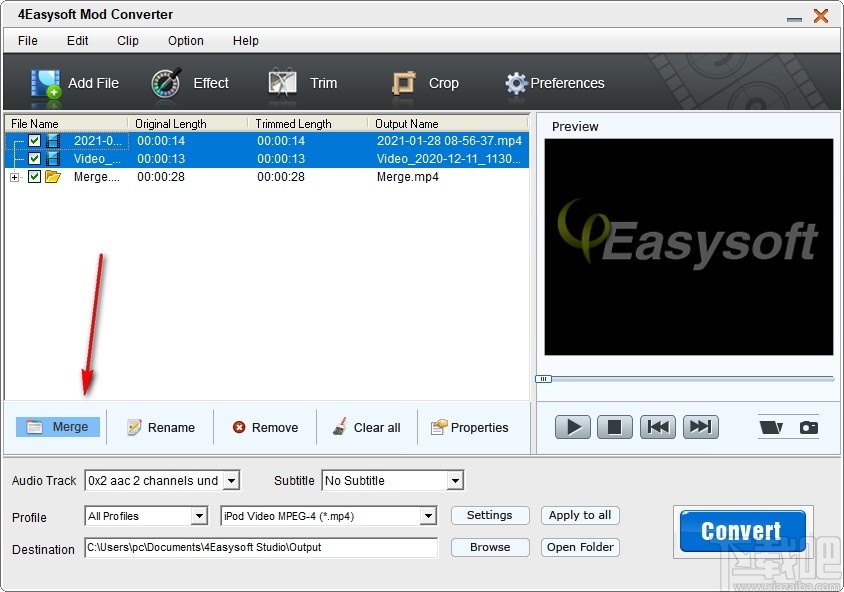844x592 pixels.
Task: Uncheck the 2021-01-28 video file checkbox
Action: [x=35, y=141]
